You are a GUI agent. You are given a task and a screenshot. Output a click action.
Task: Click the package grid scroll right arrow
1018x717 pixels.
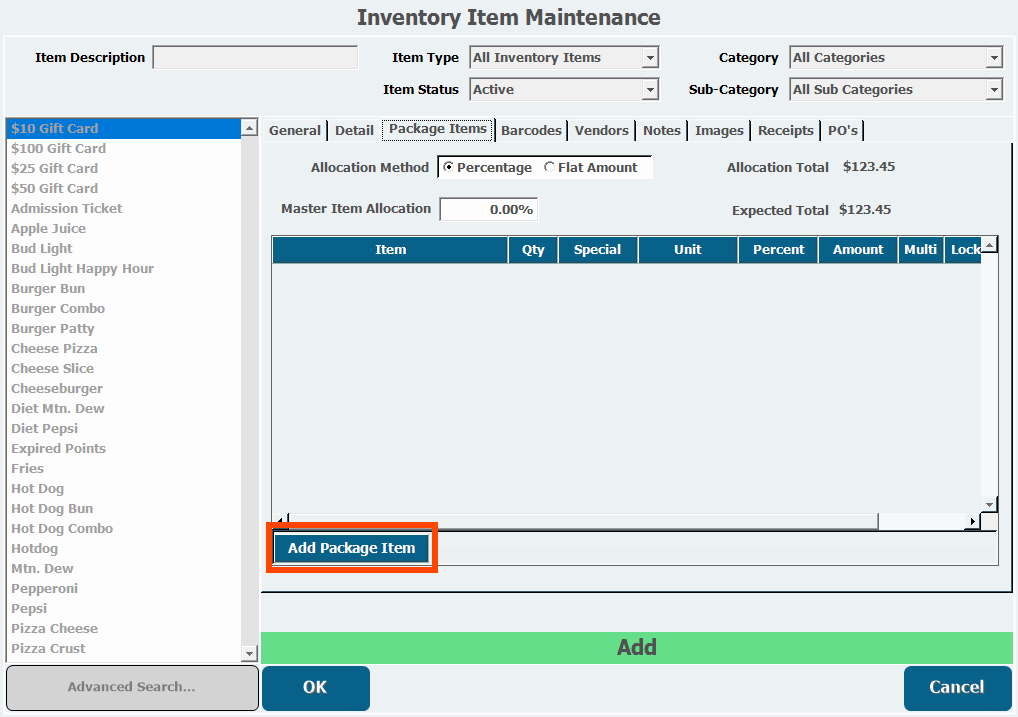972,522
